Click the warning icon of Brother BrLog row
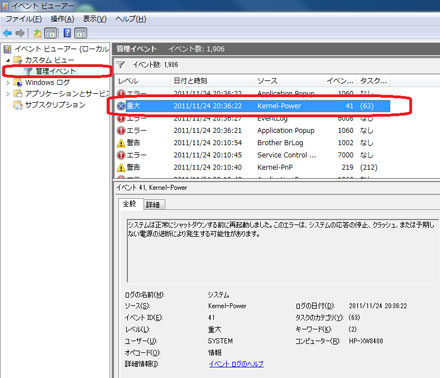440x378 pixels. pos(121,143)
